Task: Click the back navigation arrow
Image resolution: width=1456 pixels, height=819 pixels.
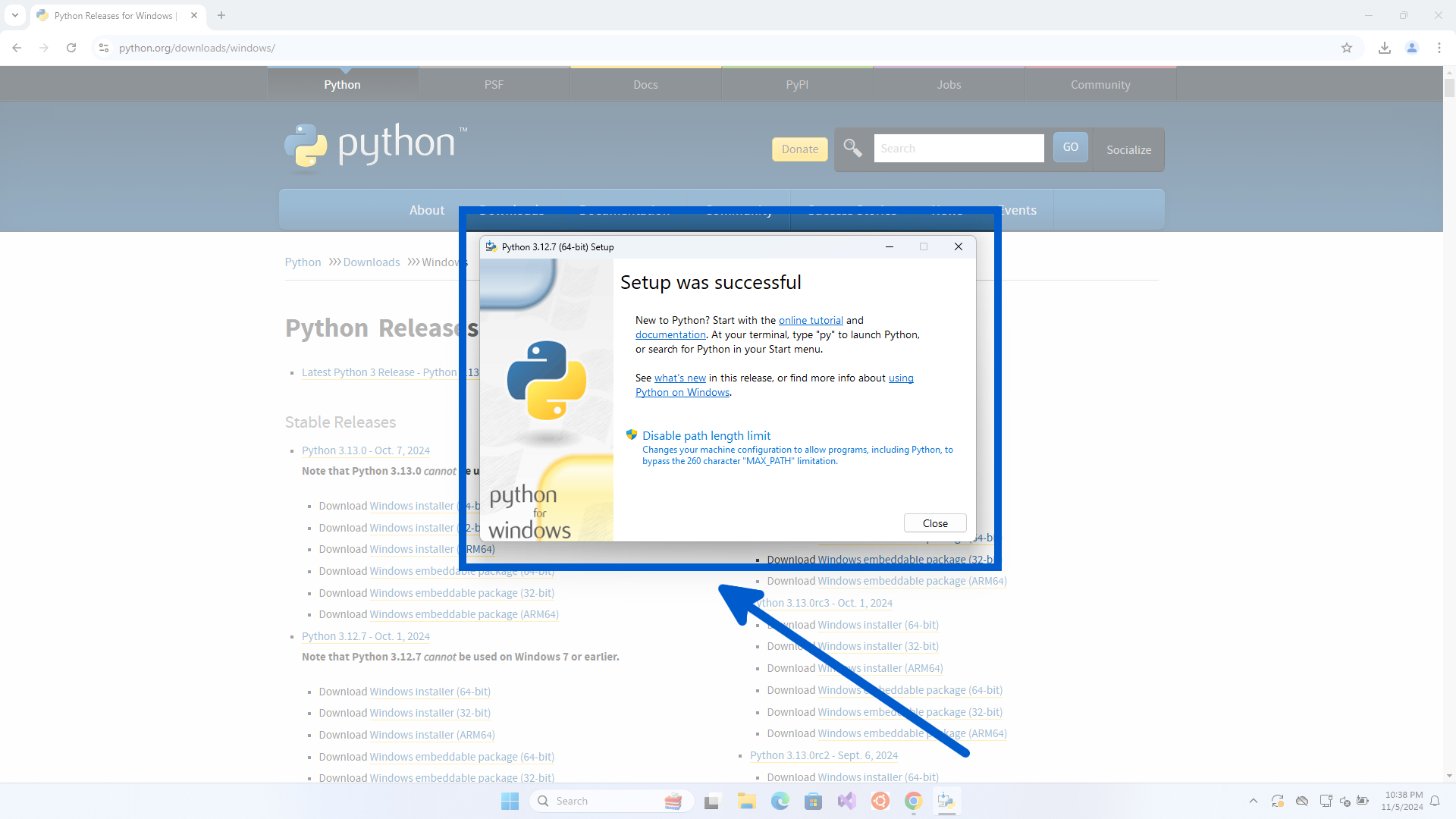Action: 17,47
